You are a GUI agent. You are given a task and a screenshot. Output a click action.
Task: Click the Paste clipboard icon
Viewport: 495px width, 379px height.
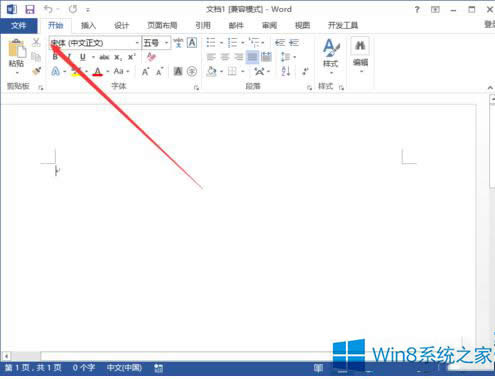(17, 49)
